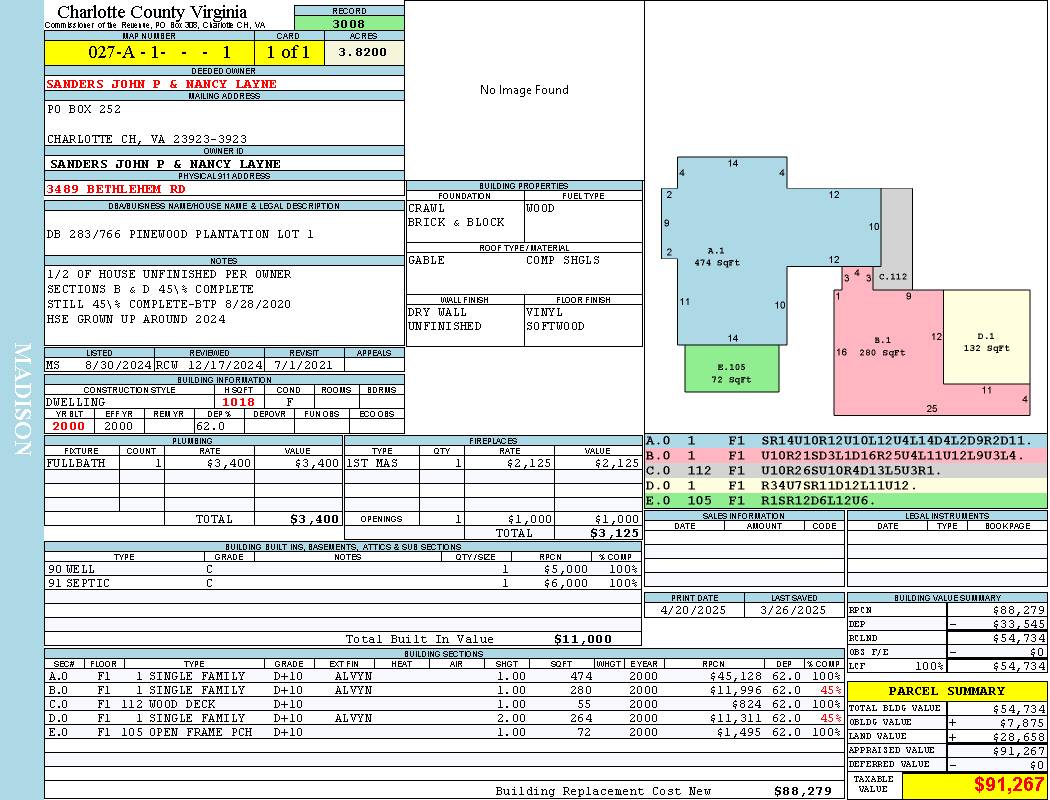Click GABLE roof type value
The image size is (1050, 800).
426,260
